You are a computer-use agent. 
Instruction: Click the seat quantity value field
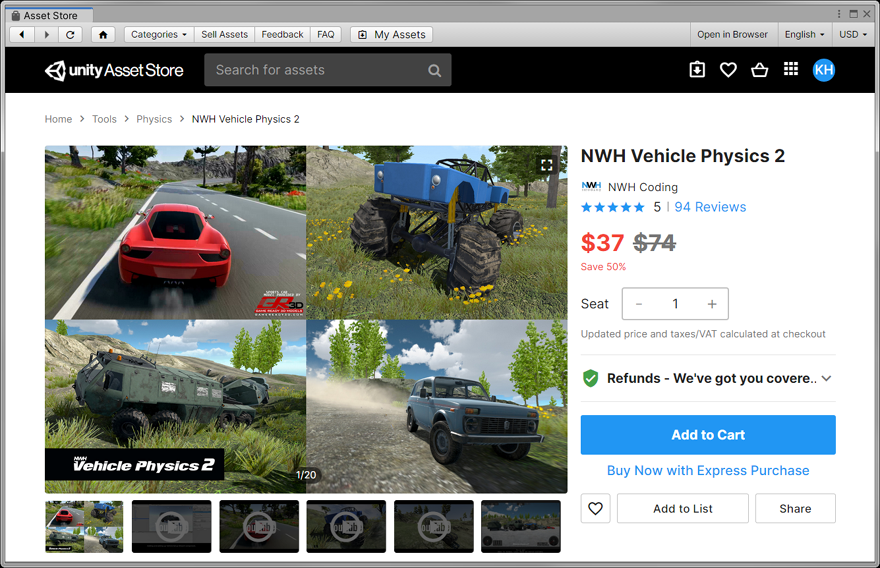tap(675, 304)
